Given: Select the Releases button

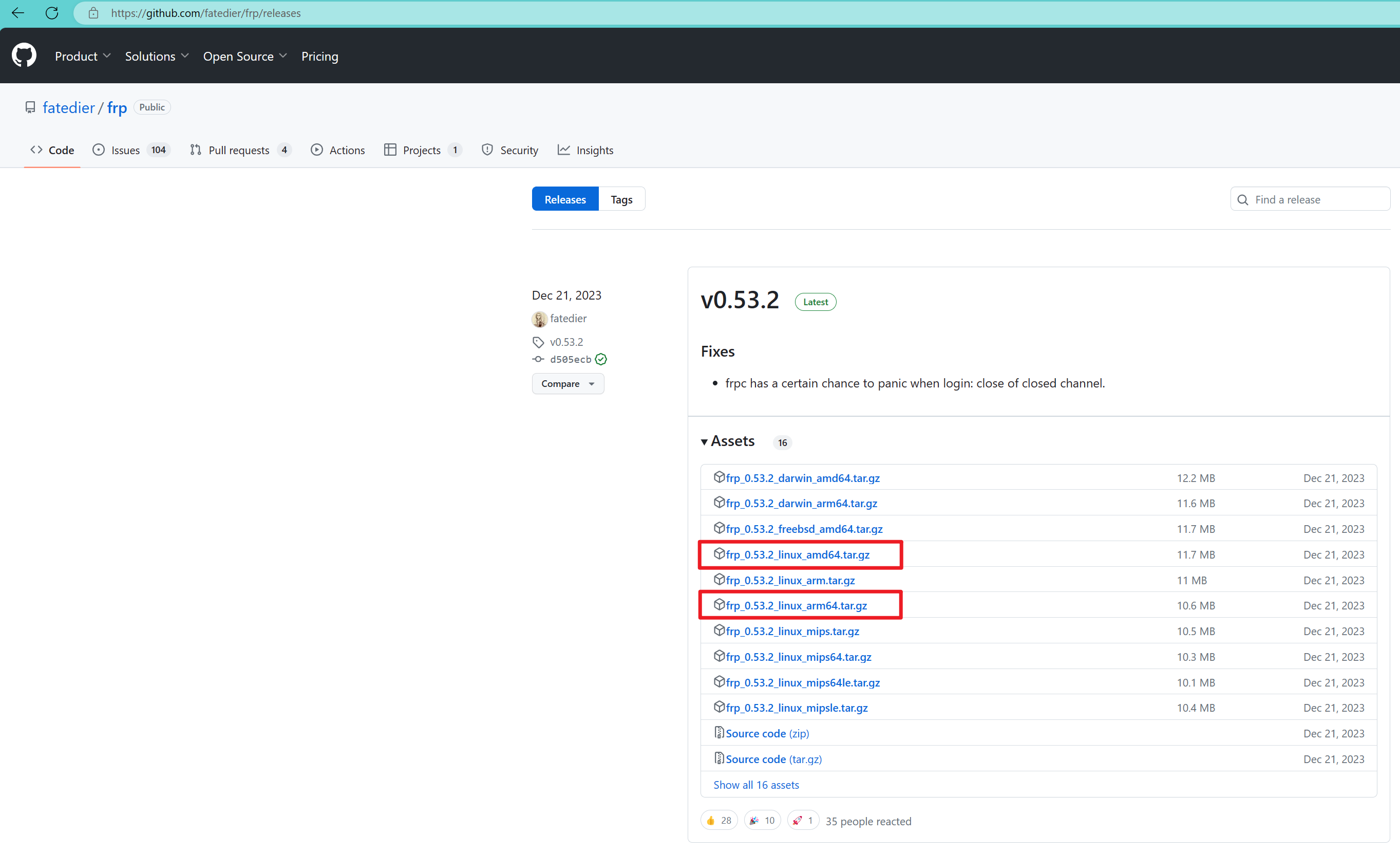Looking at the screenshot, I should [565, 199].
